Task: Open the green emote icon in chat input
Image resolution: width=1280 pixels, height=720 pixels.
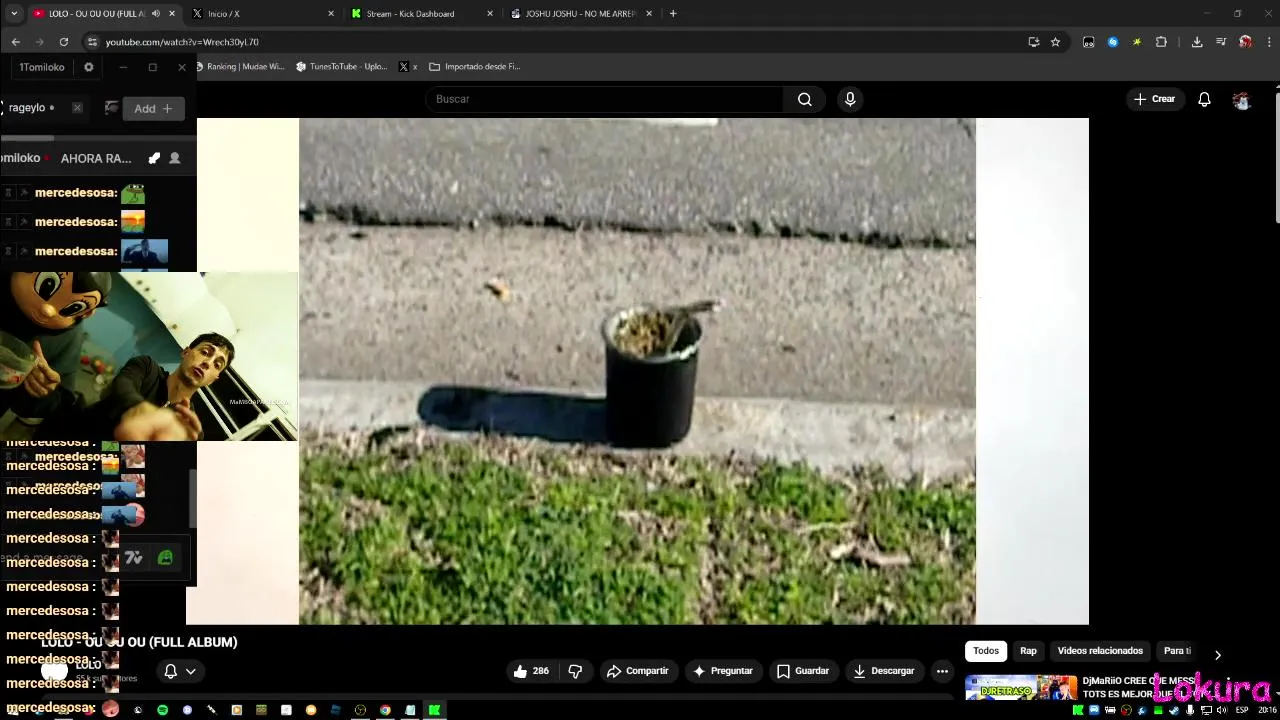Action: [165, 558]
